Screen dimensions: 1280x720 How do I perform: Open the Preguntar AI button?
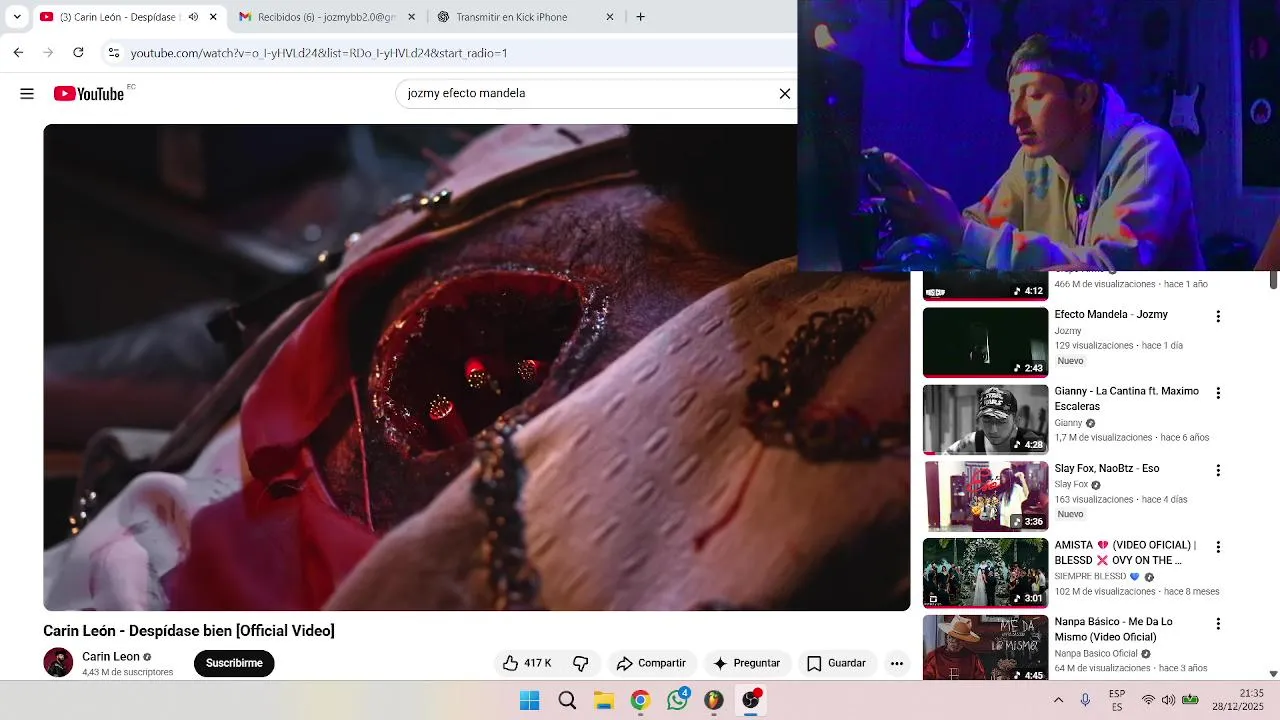[x=746, y=663]
